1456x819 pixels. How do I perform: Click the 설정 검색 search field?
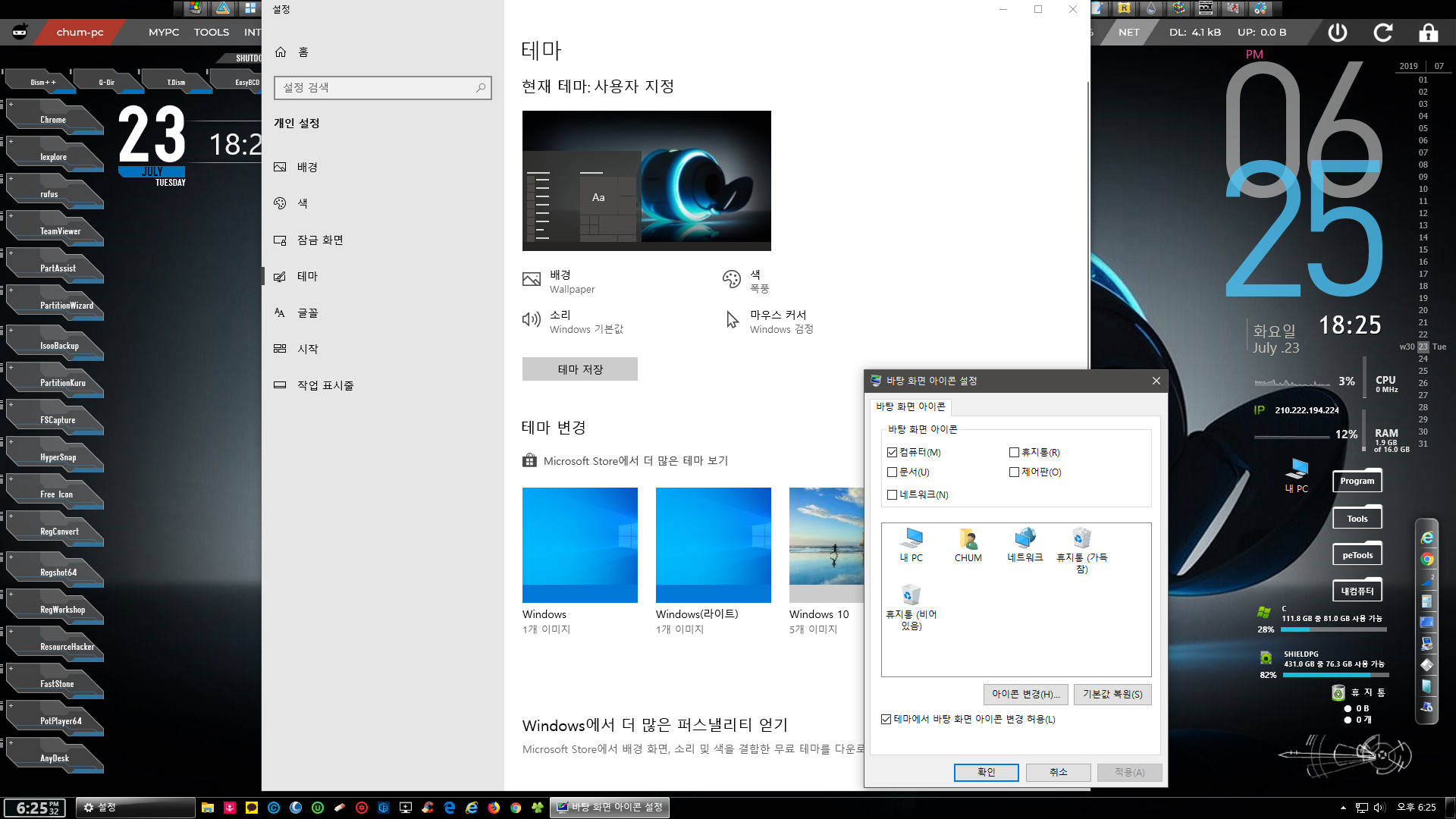point(383,88)
